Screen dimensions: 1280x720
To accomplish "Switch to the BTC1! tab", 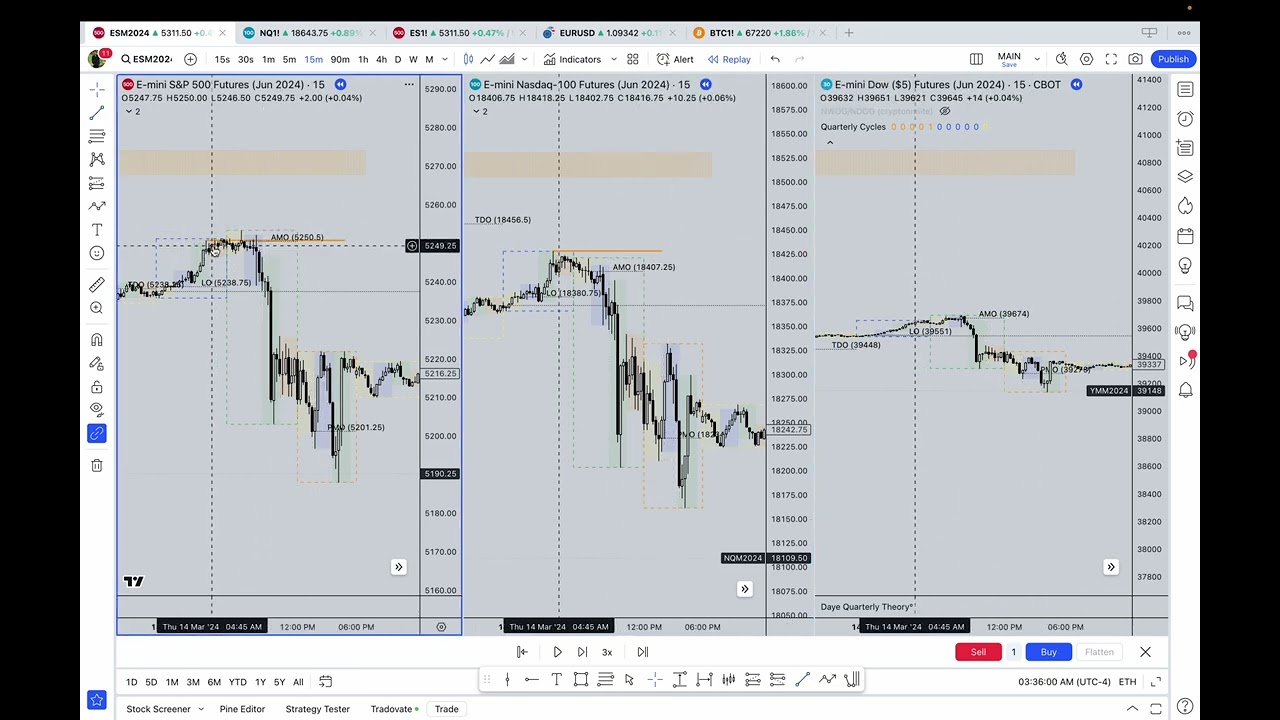I will (758, 33).
